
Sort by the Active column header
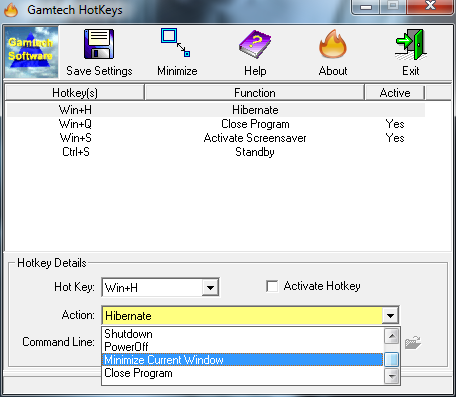(395, 93)
